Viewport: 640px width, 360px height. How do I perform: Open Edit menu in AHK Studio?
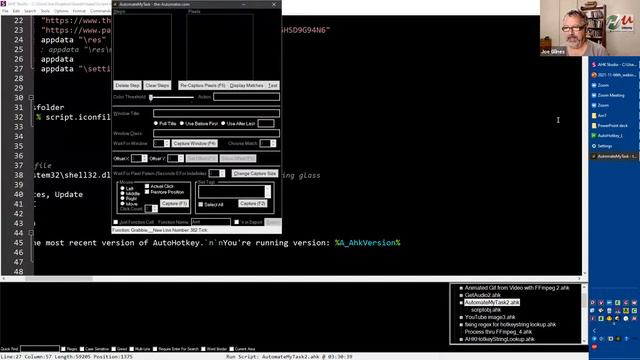(16, 11)
